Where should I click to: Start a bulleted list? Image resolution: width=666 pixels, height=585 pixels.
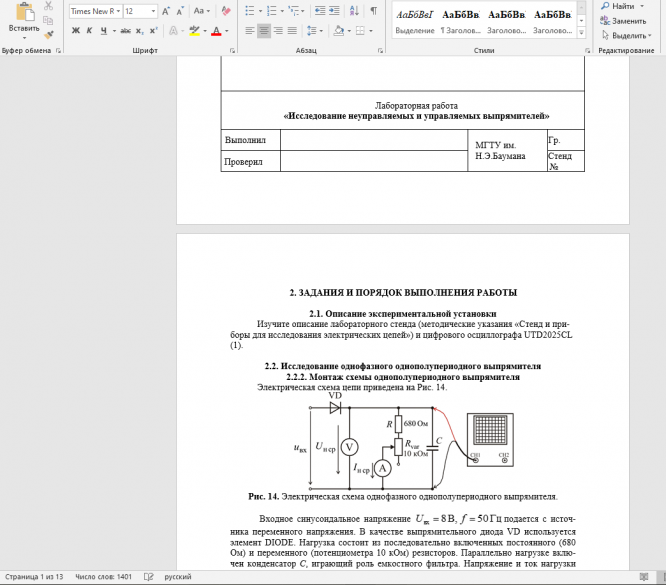click(250, 11)
